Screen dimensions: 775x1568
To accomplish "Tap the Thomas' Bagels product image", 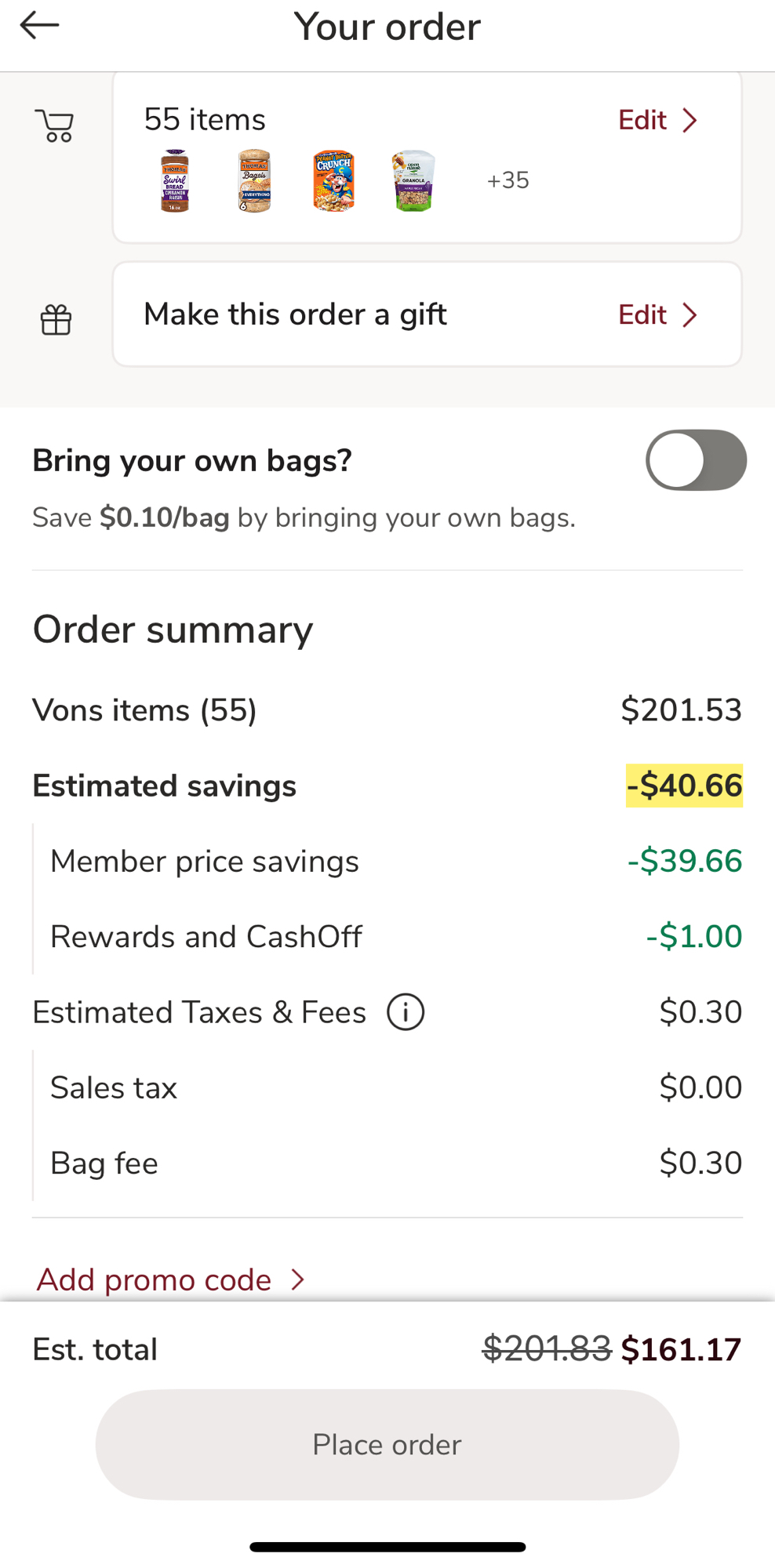I will (254, 181).
